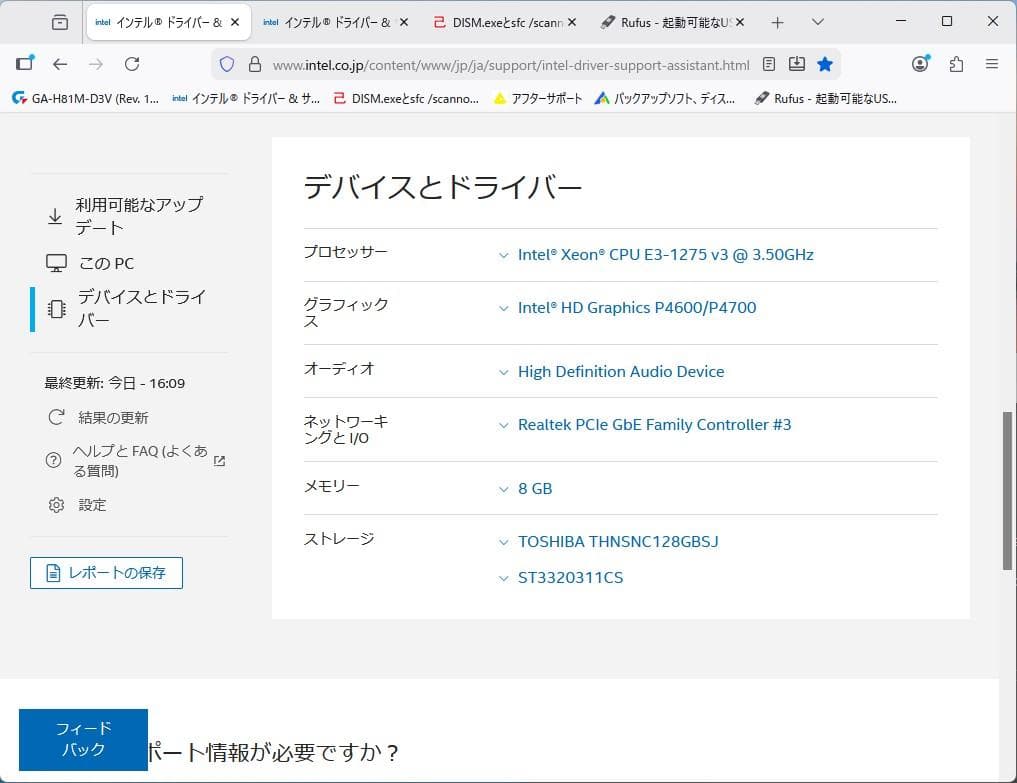
Task: List all tabs dropdown arrow
Action: point(818,22)
